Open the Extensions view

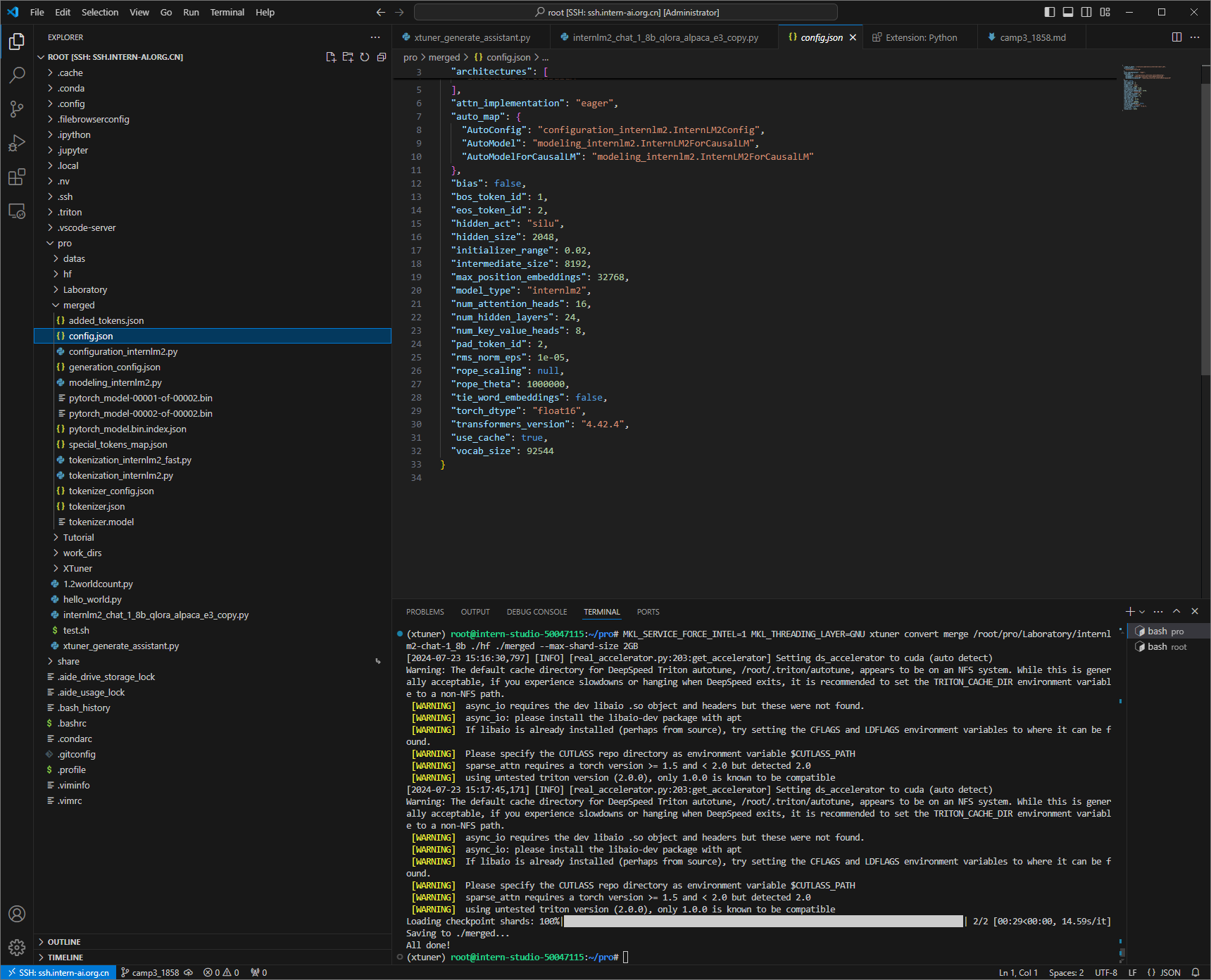(17, 177)
